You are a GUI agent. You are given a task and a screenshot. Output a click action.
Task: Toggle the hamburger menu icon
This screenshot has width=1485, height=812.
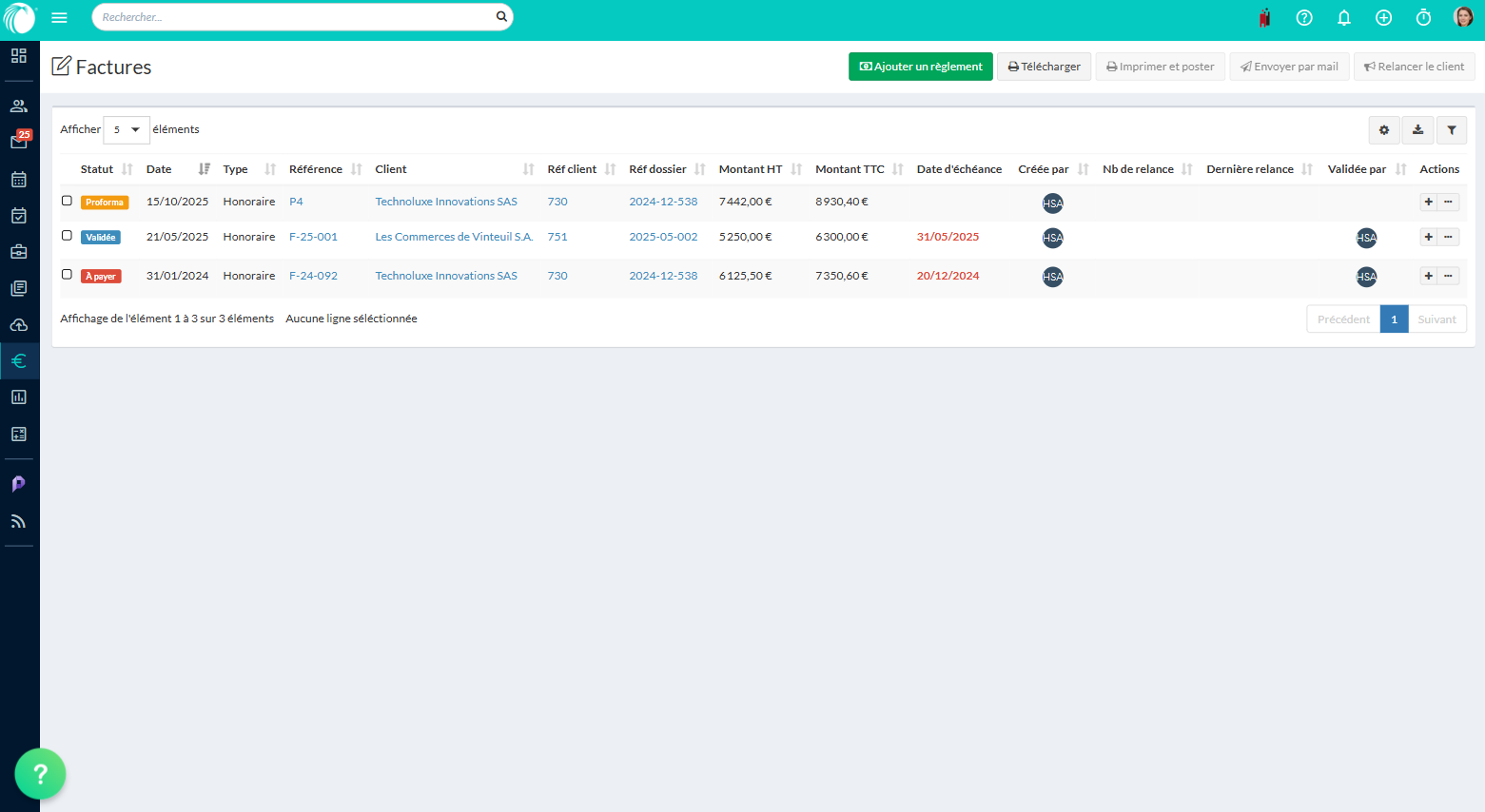click(x=59, y=17)
